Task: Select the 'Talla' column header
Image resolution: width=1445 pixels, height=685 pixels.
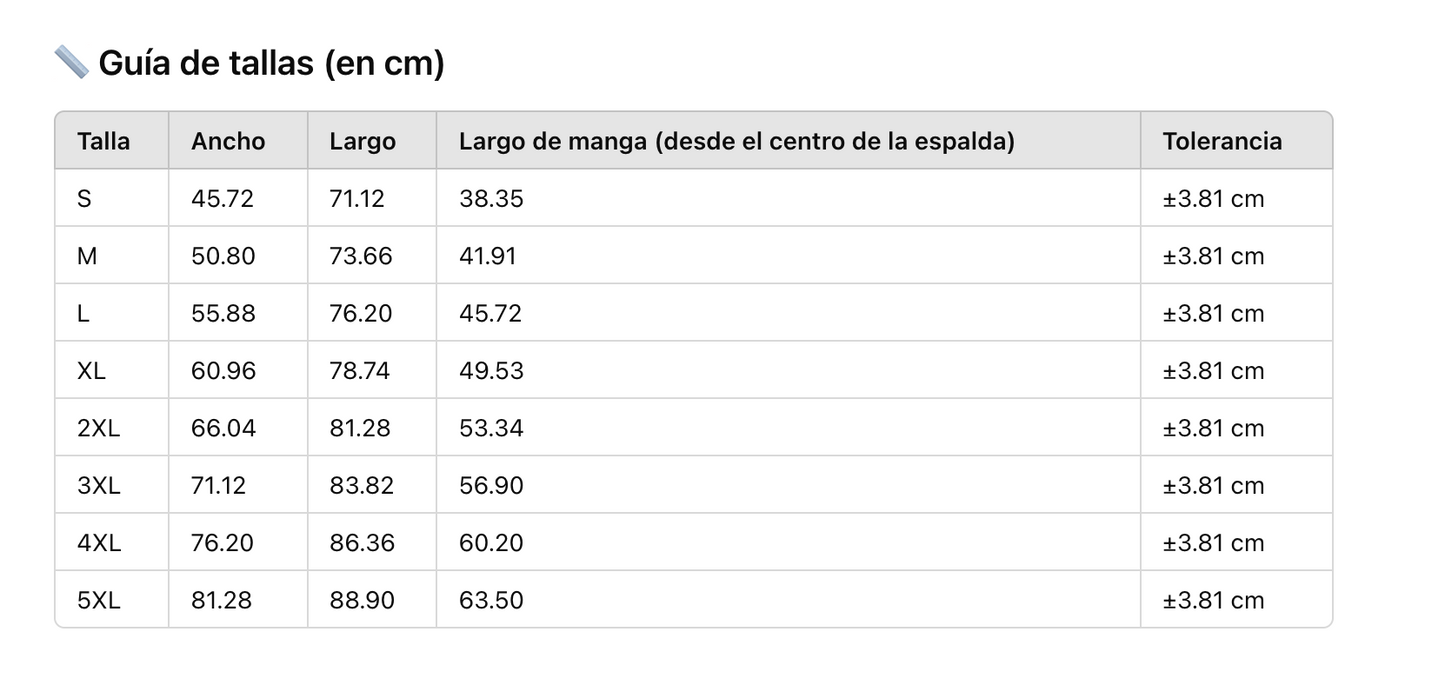Action: click(x=104, y=141)
